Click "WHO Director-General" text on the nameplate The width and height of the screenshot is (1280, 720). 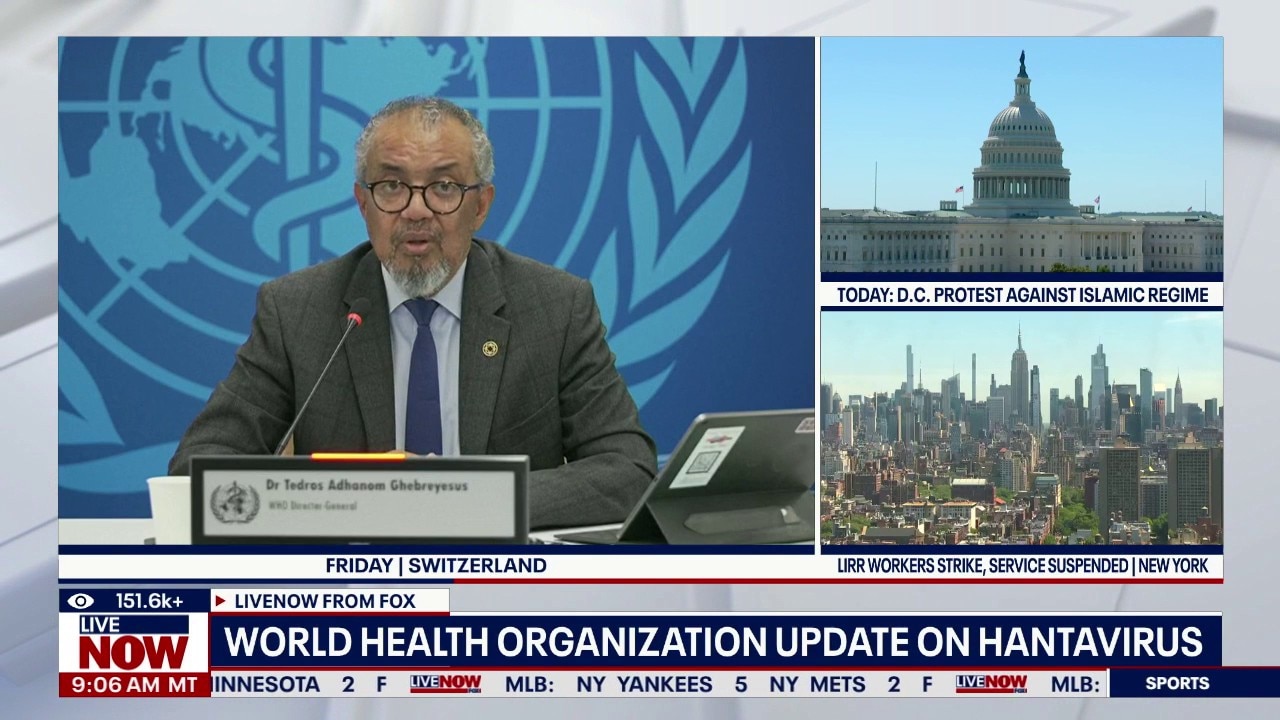pos(311,506)
